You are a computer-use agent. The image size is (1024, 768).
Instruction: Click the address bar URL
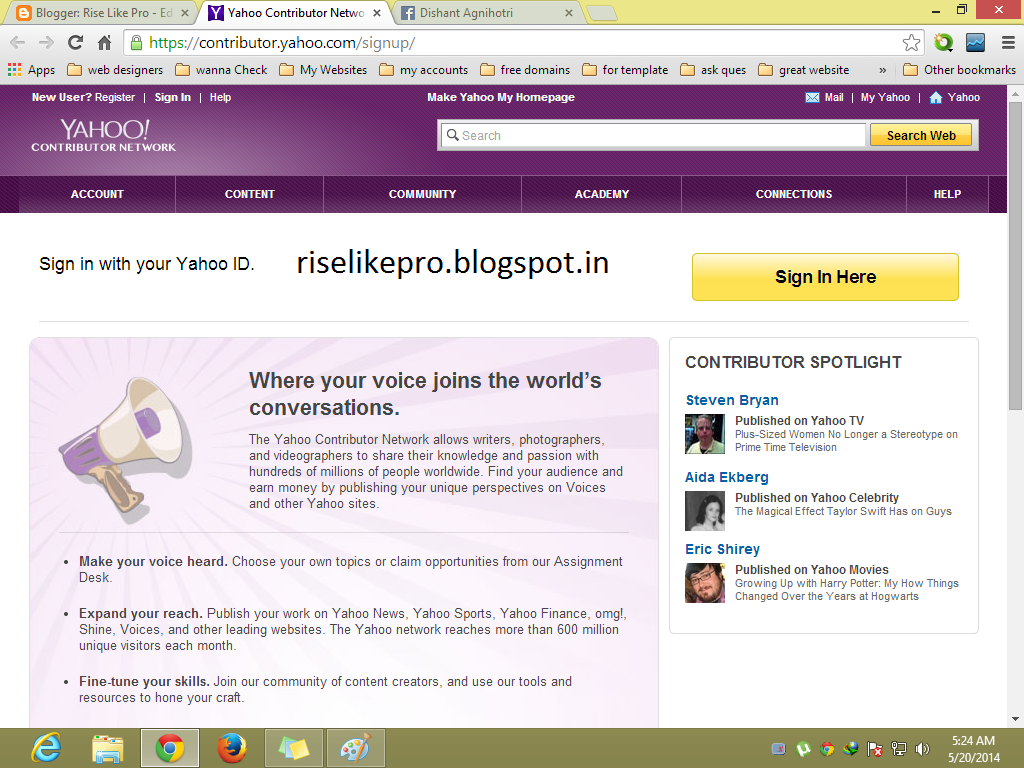(x=282, y=43)
